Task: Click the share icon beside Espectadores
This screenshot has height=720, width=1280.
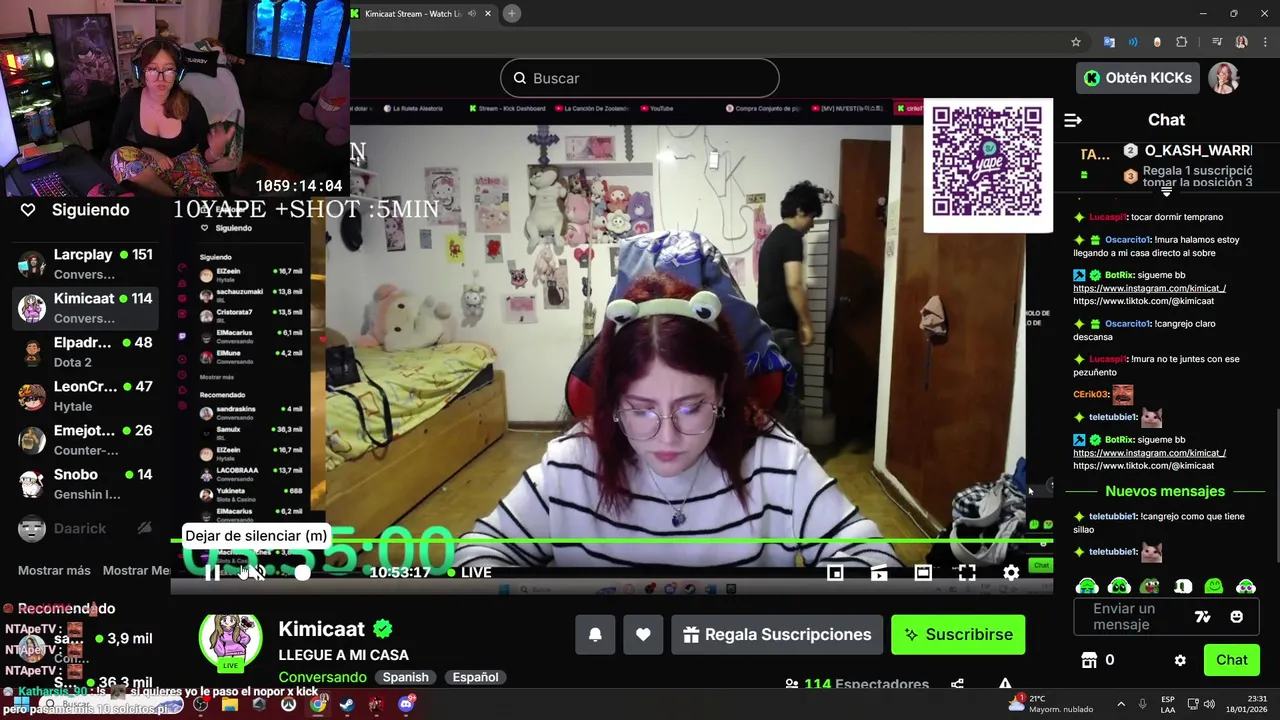Action: pyautogui.click(x=957, y=685)
